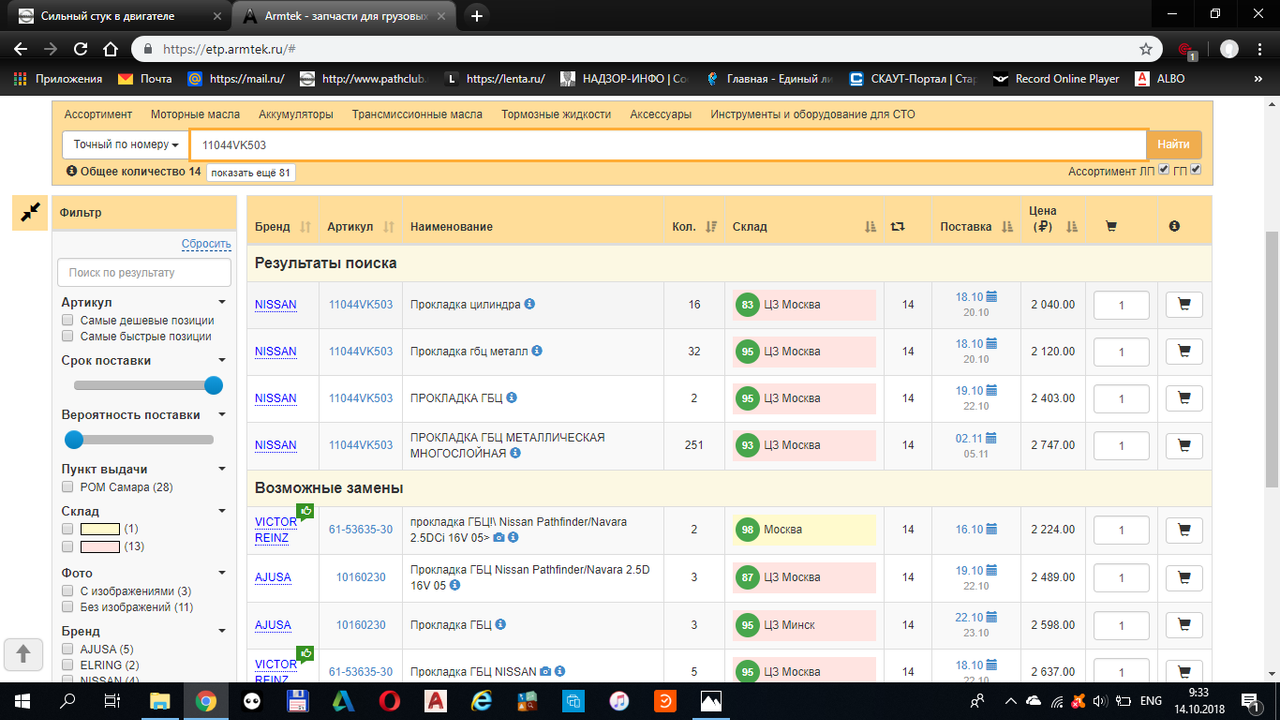Open info icon beside ПРОКЛАДКА ГБЦ МЕТАЛЛИЧЕСКАЯ МНОГОСЛОЙНАЯ
1280x720 pixels.
515,453
